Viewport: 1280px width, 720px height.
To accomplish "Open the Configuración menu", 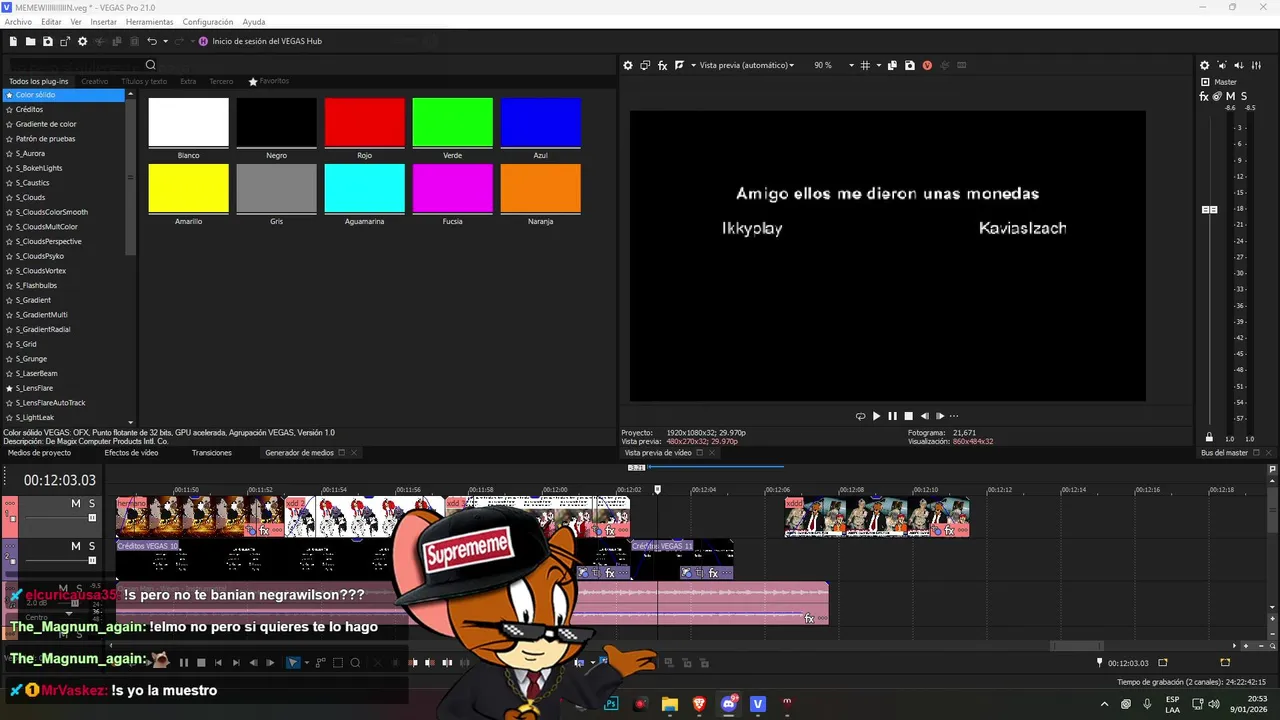I will 208,21.
